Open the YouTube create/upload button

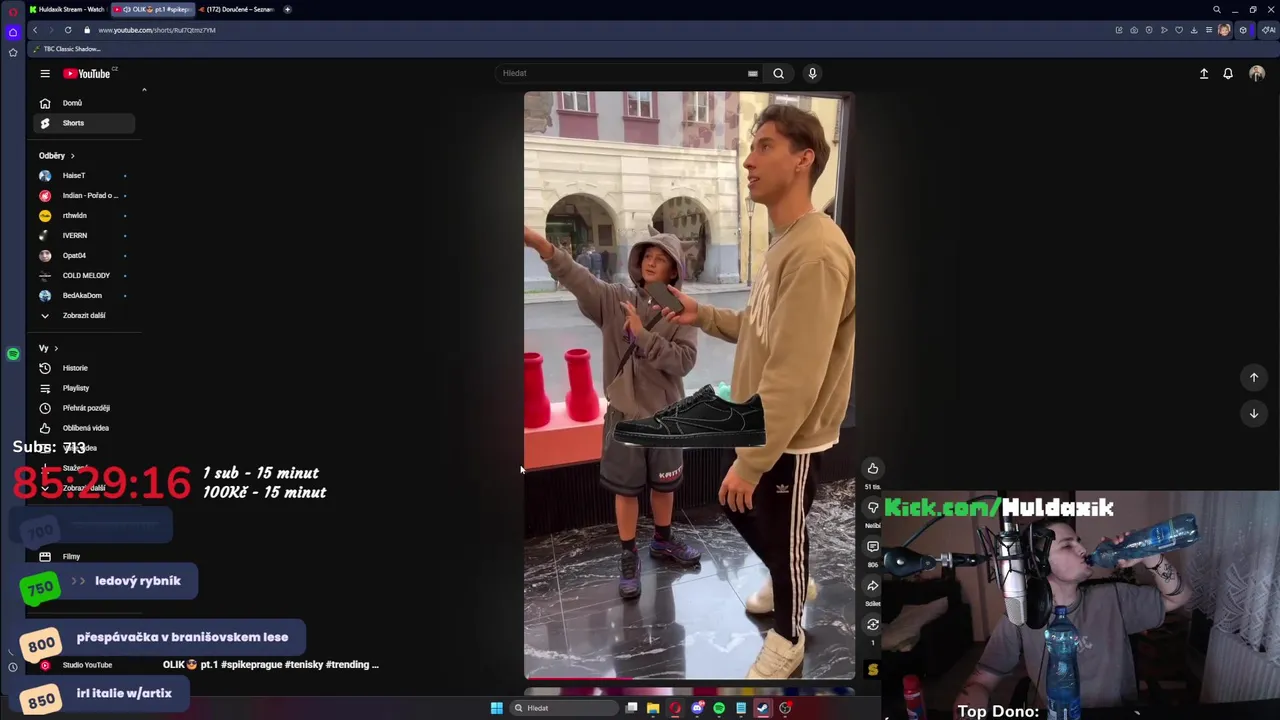click(x=1204, y=73)
